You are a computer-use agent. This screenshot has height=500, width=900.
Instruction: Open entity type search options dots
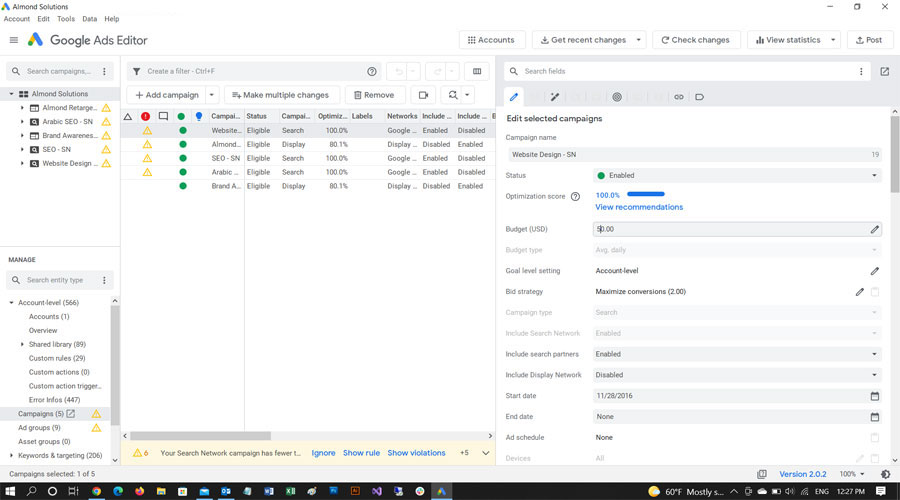click(x=104, y=280)
